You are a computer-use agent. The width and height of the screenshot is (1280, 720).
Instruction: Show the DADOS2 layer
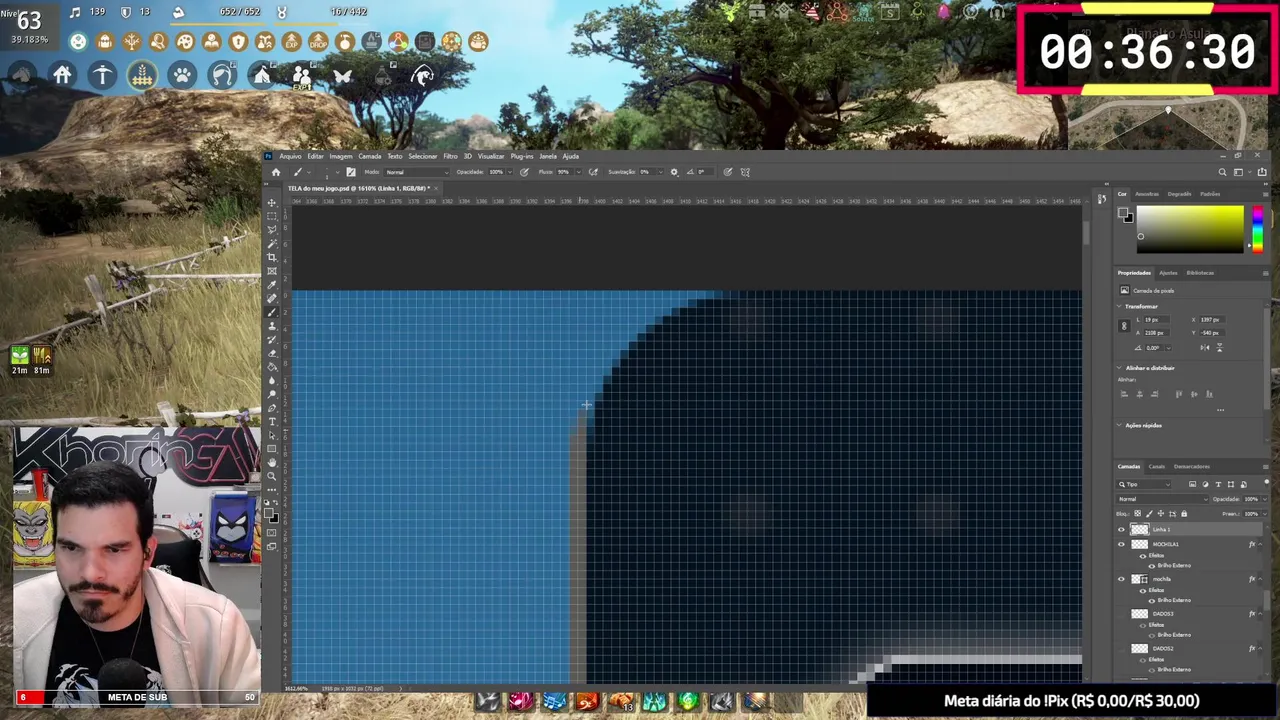click(1121, 649)
